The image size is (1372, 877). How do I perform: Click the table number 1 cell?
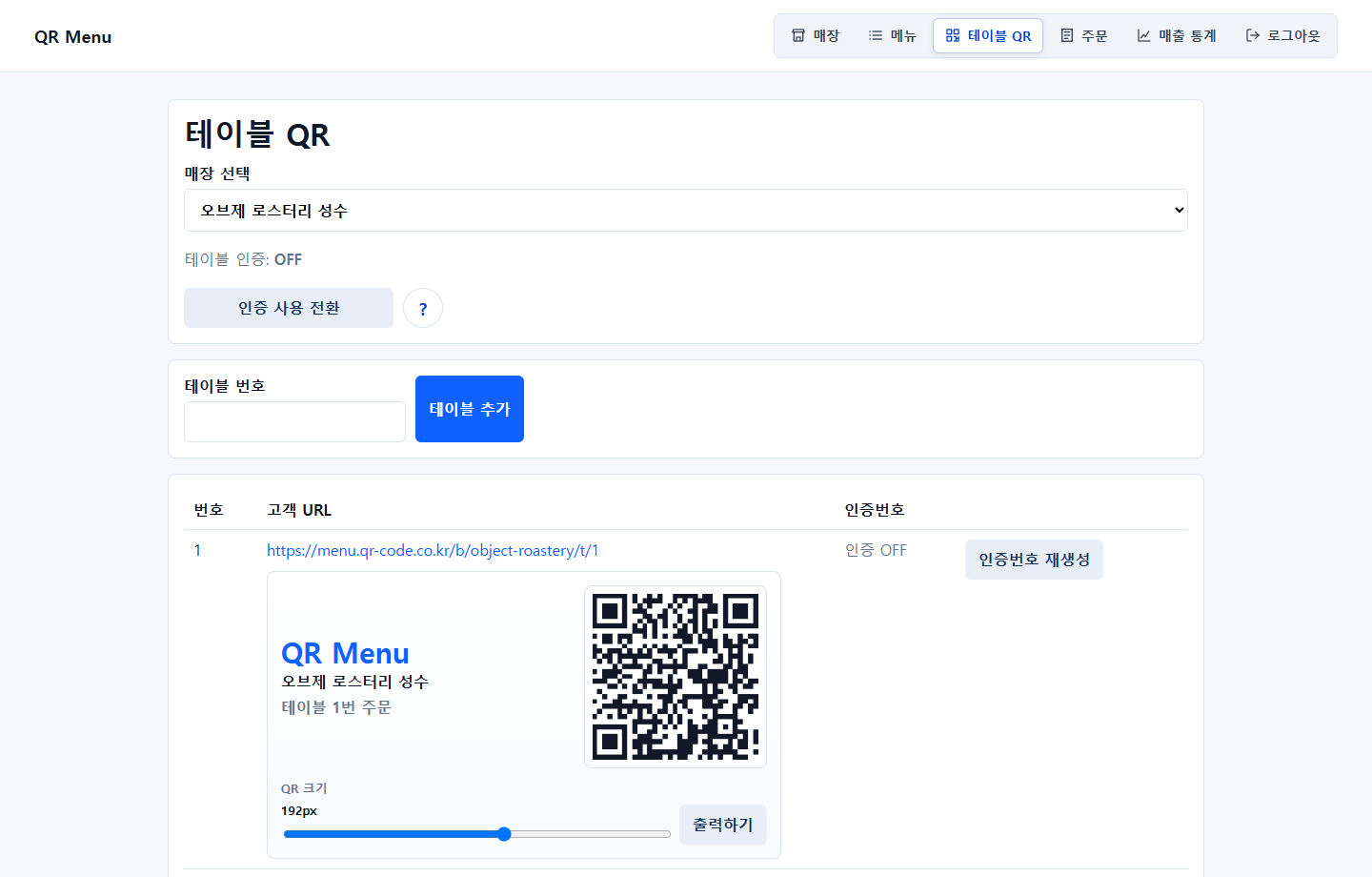tap(197, 550)
